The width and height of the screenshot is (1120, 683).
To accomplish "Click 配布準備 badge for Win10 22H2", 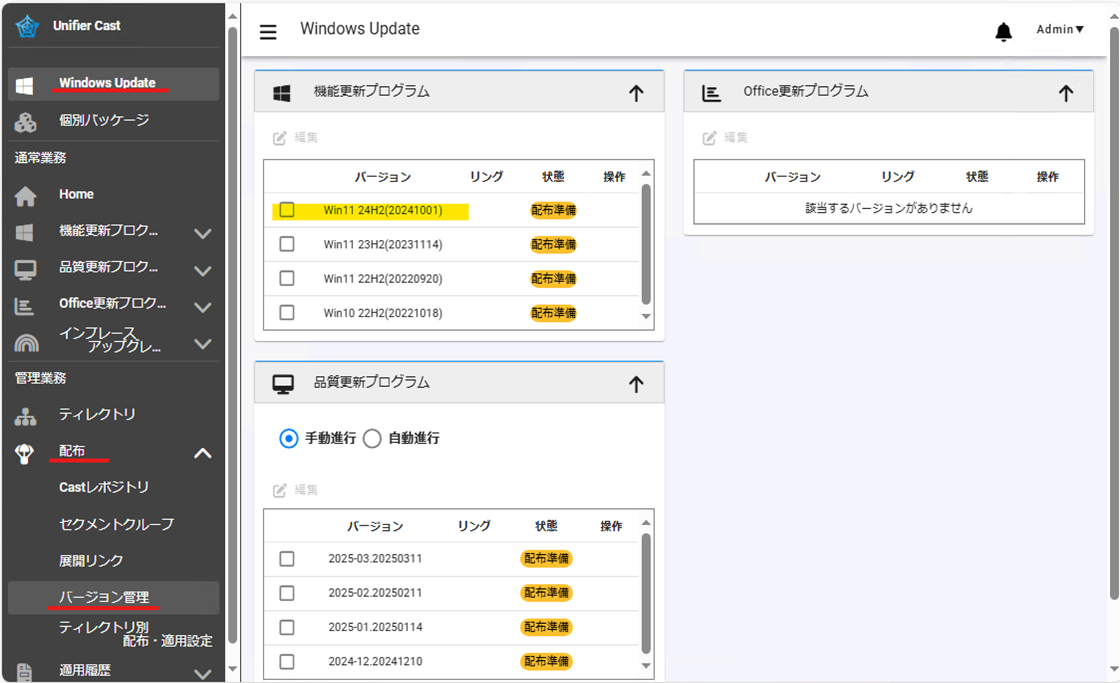I will pyautogui.click(x=553, y=313).
